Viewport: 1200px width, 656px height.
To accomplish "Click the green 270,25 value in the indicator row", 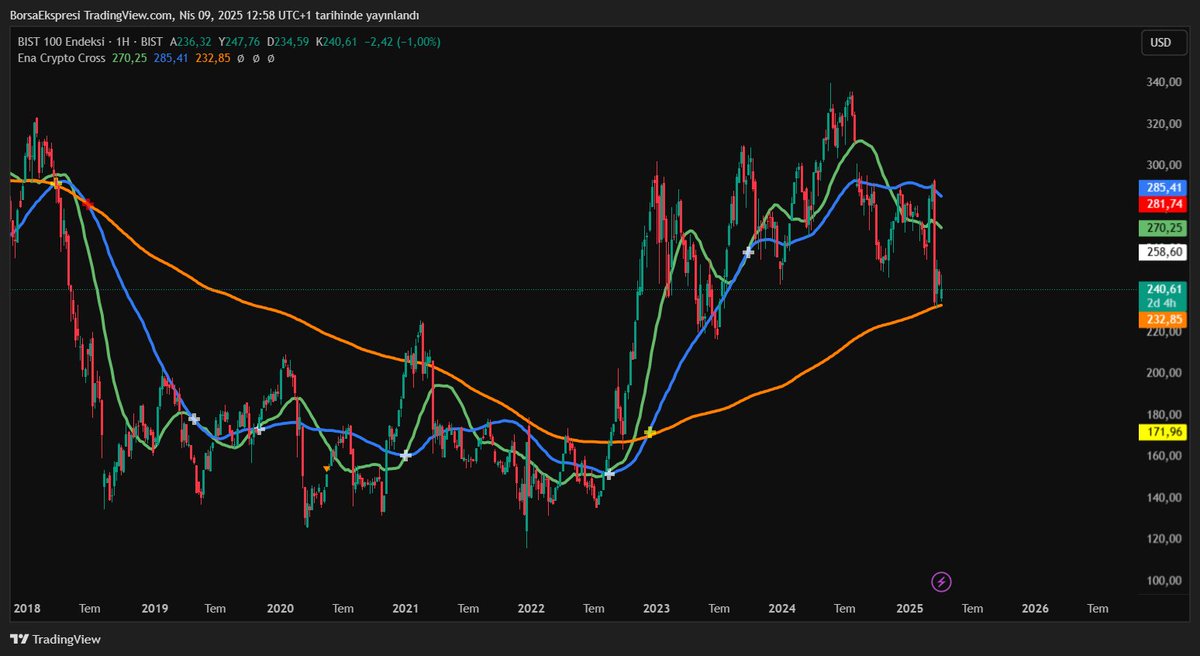I will tap(128, 58).
